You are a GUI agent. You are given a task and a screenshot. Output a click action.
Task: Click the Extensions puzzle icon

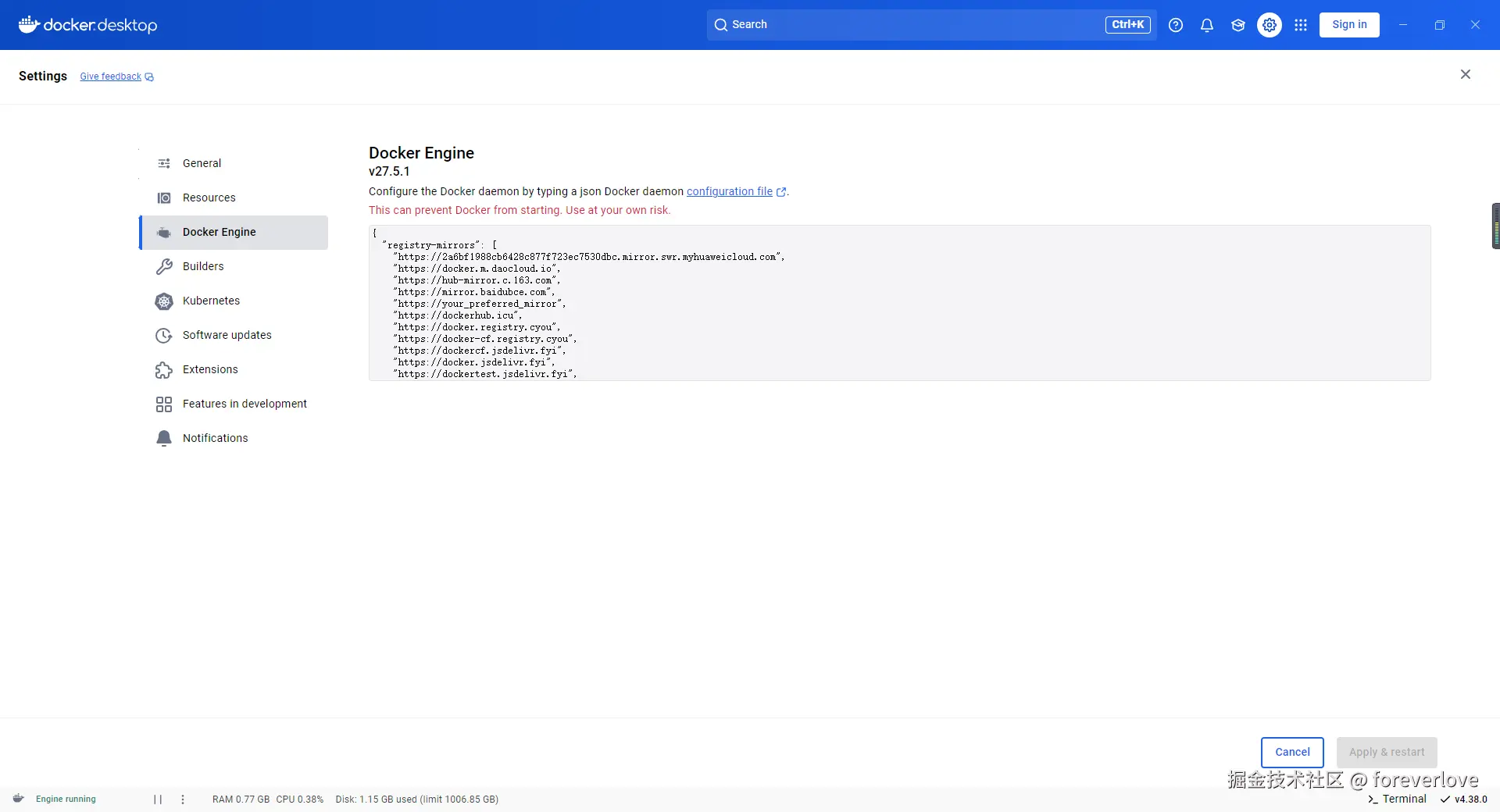point(164,369)
